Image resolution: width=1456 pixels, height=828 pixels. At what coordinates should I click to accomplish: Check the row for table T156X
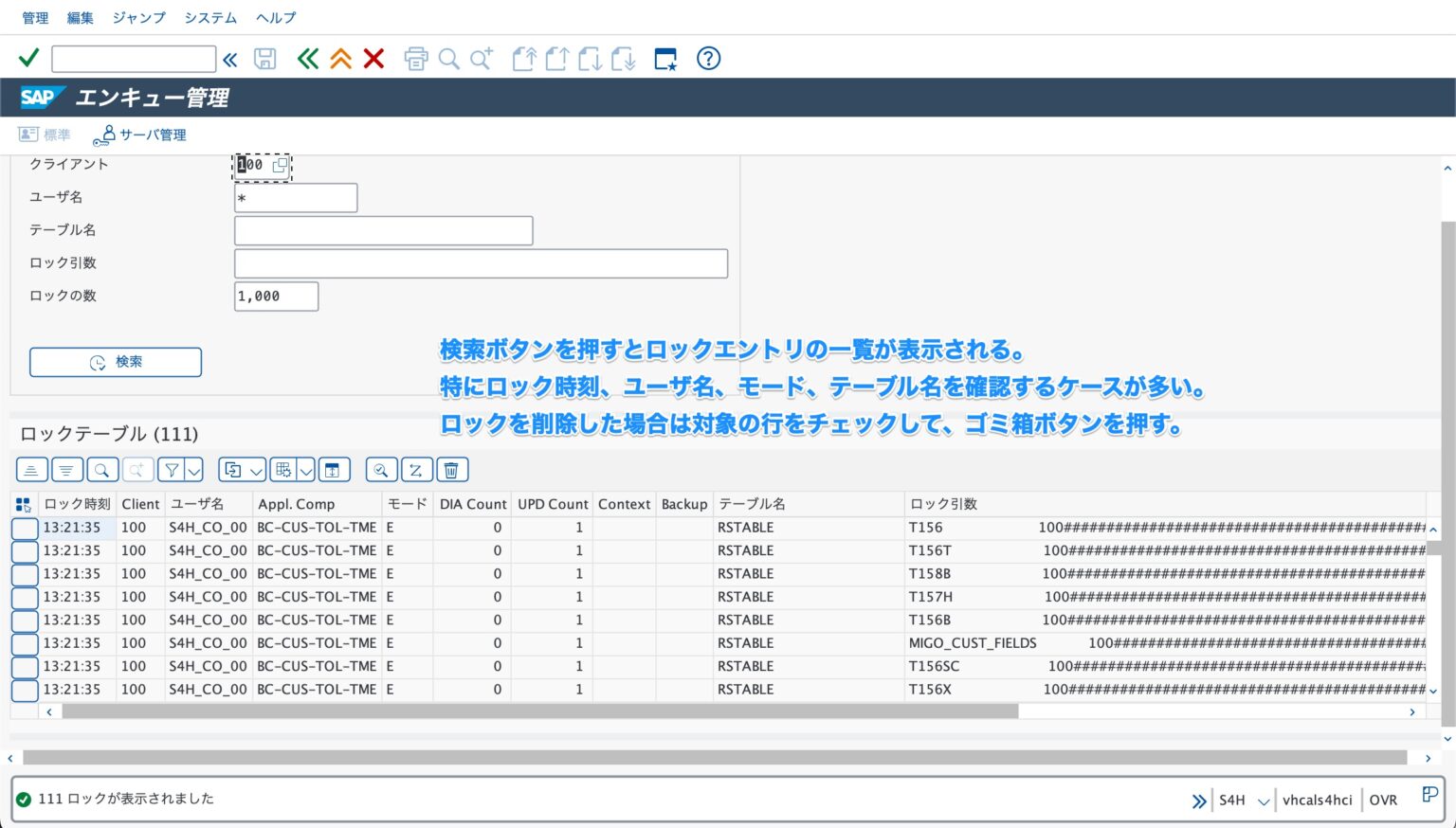(x=24, y=690)
